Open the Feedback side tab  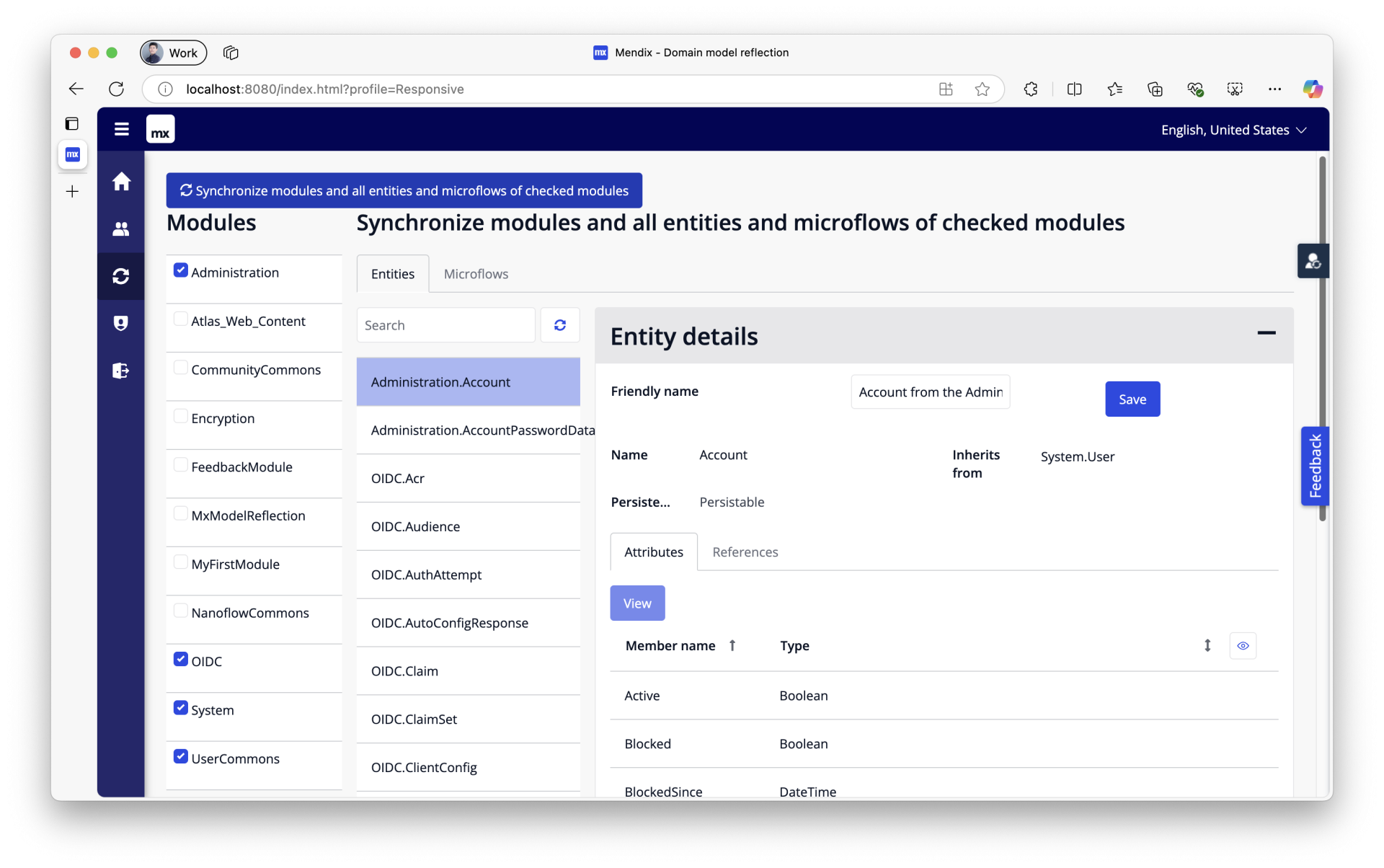point(1315,466)
